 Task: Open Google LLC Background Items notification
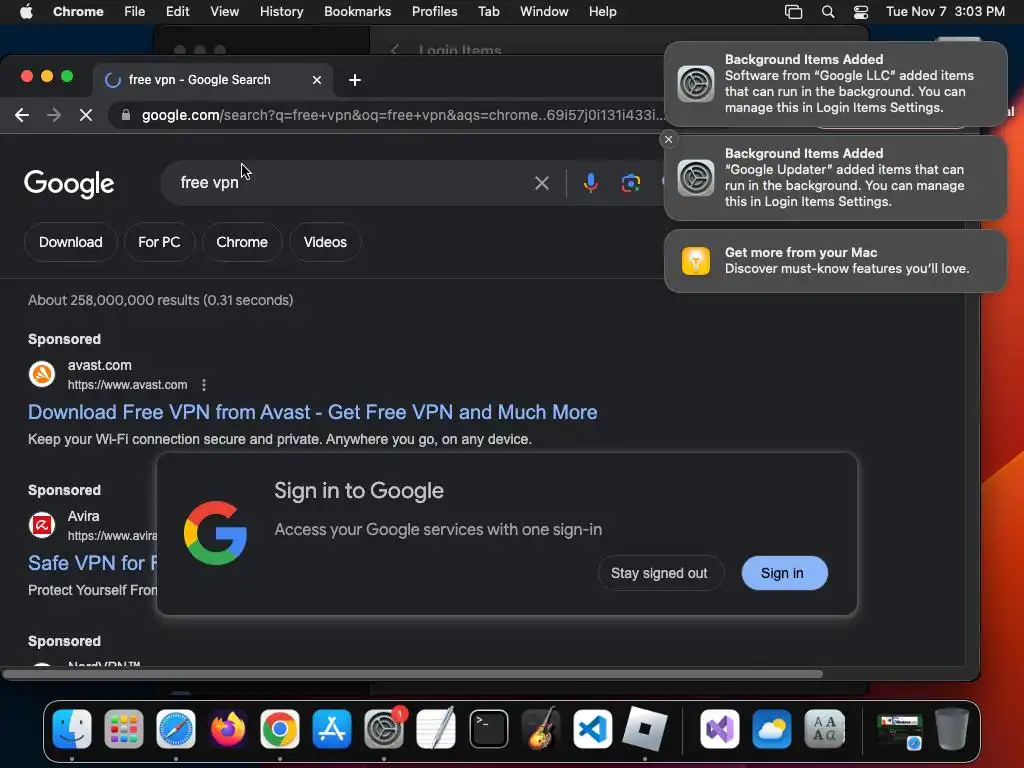pos(835,84)
